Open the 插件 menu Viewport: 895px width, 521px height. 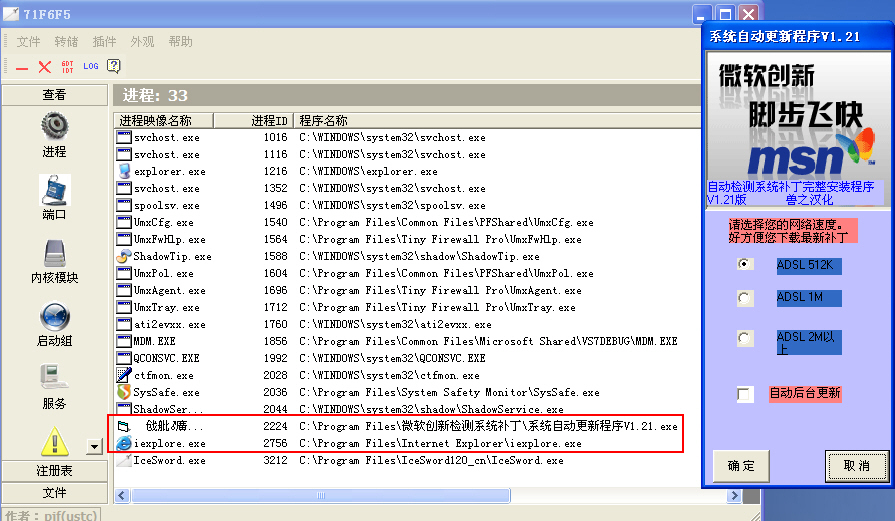click(x=104, y=42)
